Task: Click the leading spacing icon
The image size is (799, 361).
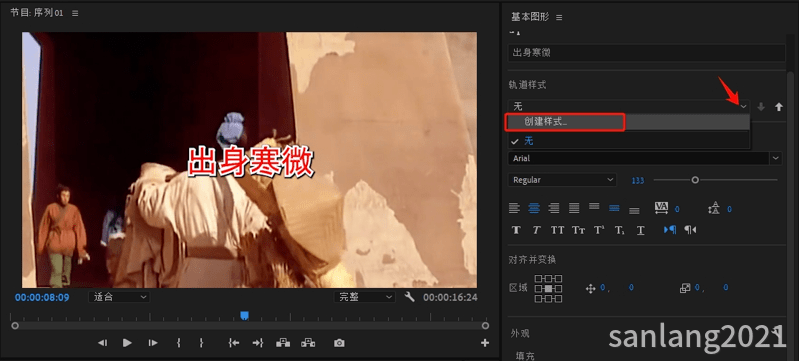Action: 714,208
